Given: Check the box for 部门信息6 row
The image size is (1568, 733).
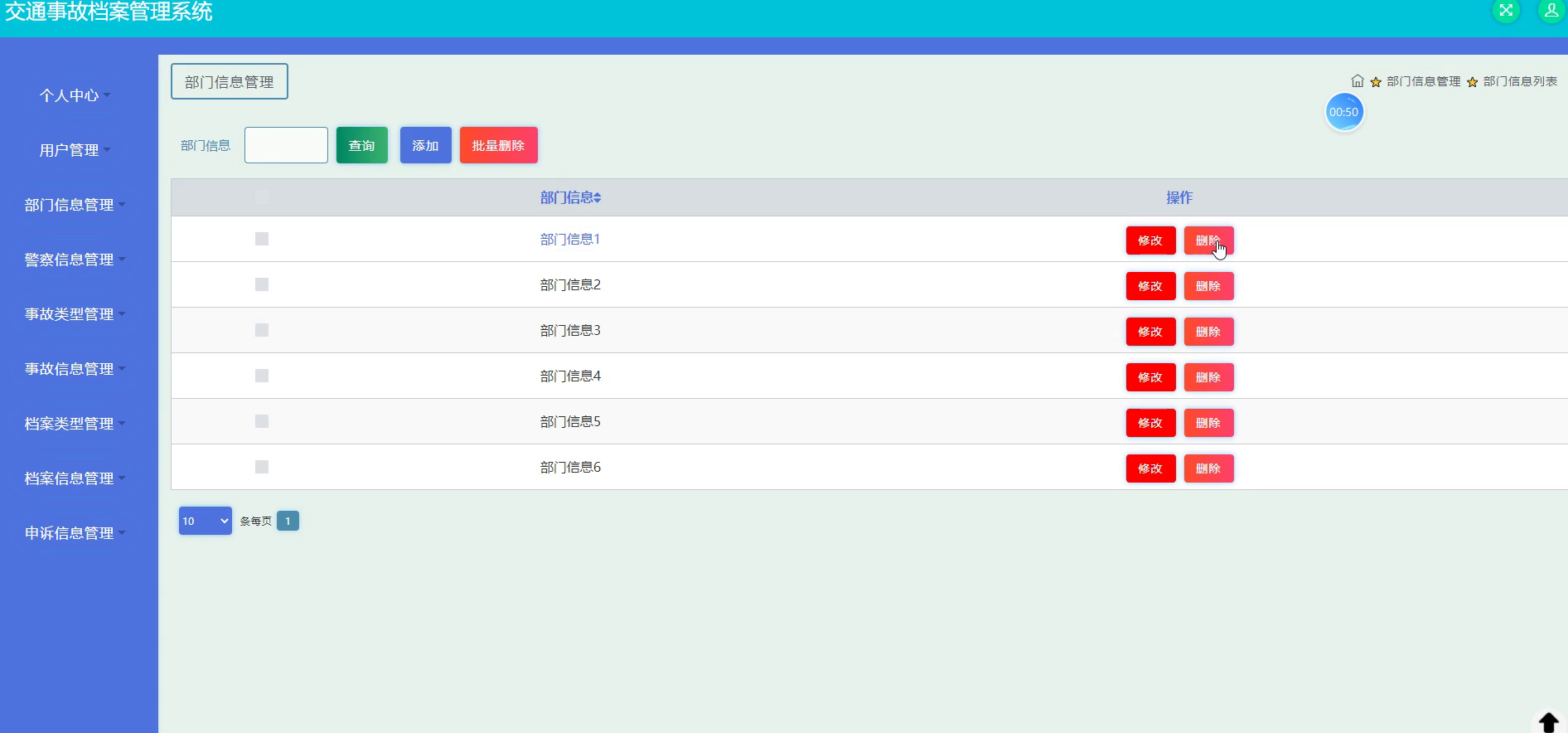Looking at the screenshot, I should pos(262,467).
